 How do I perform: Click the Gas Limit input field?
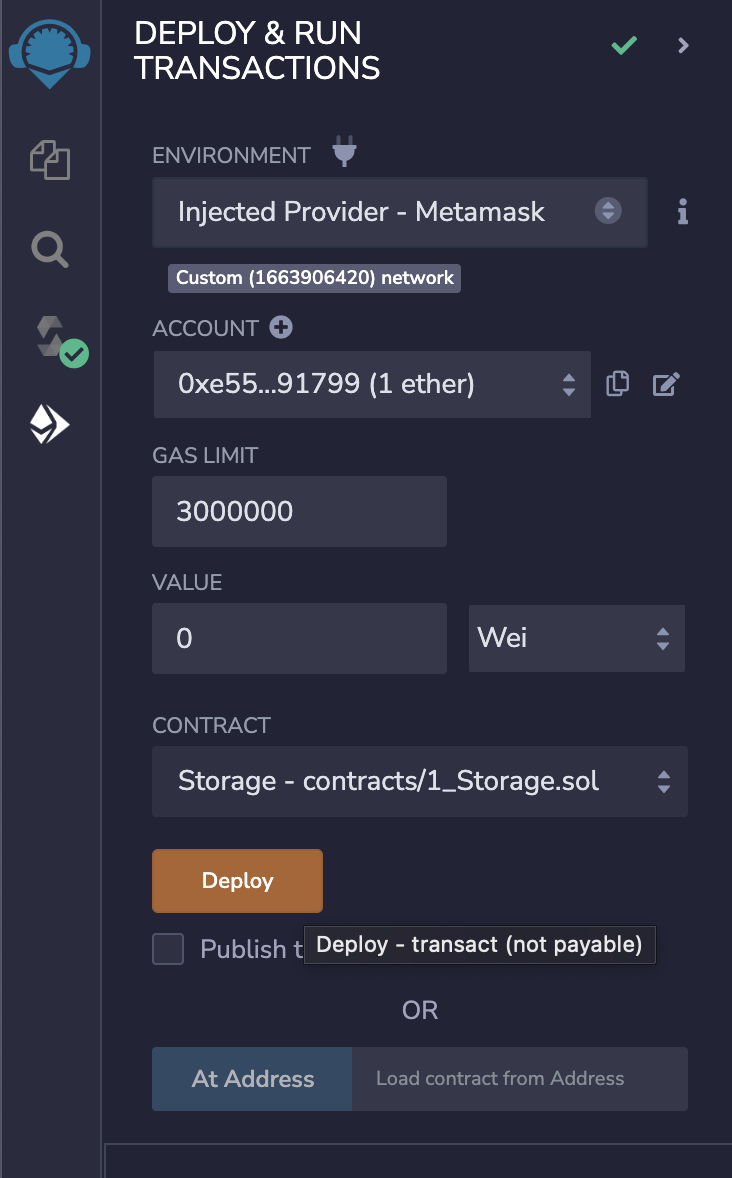298,512
